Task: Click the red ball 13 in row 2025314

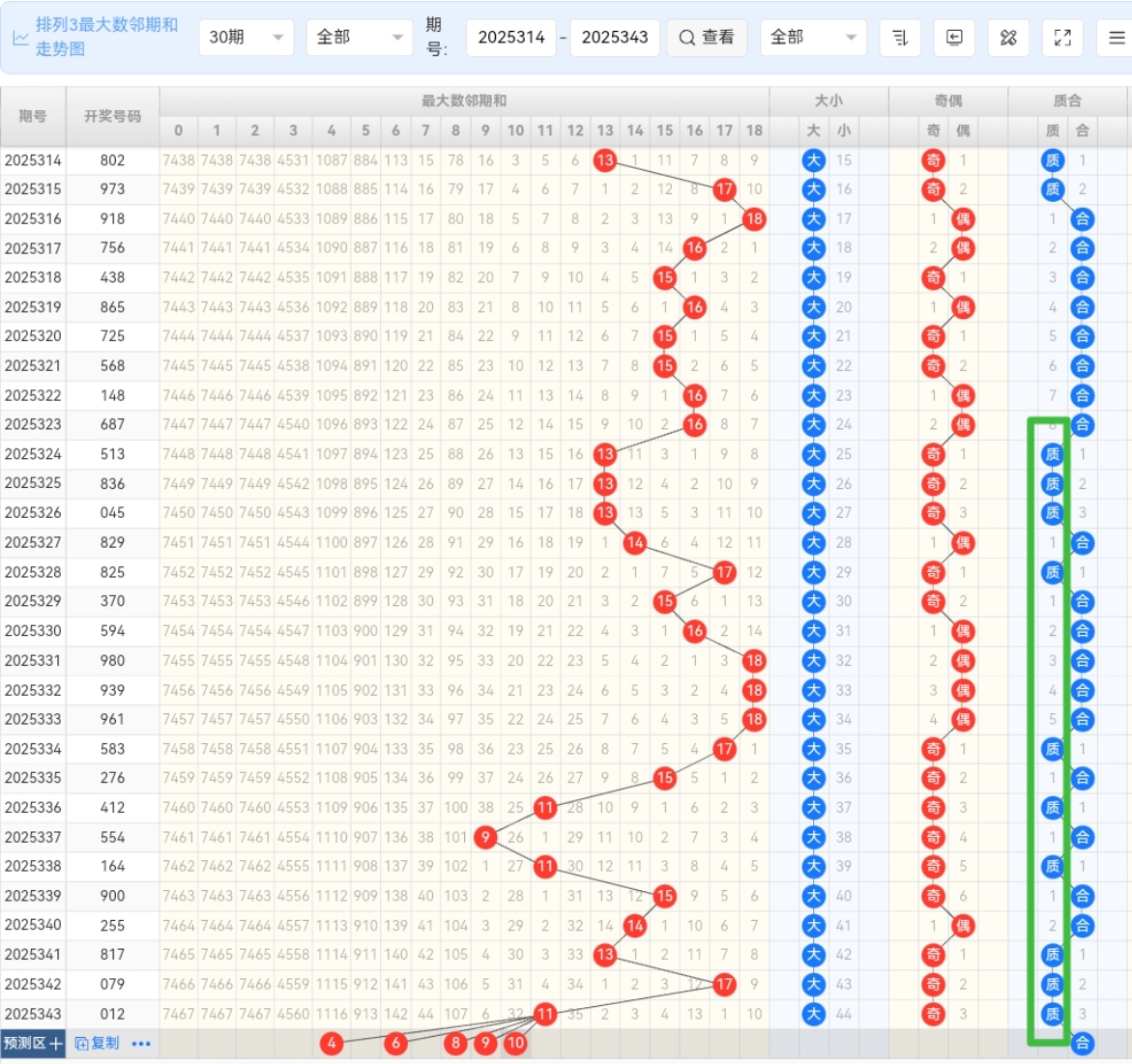Action: pyautogui.click(x=605, y=160)
